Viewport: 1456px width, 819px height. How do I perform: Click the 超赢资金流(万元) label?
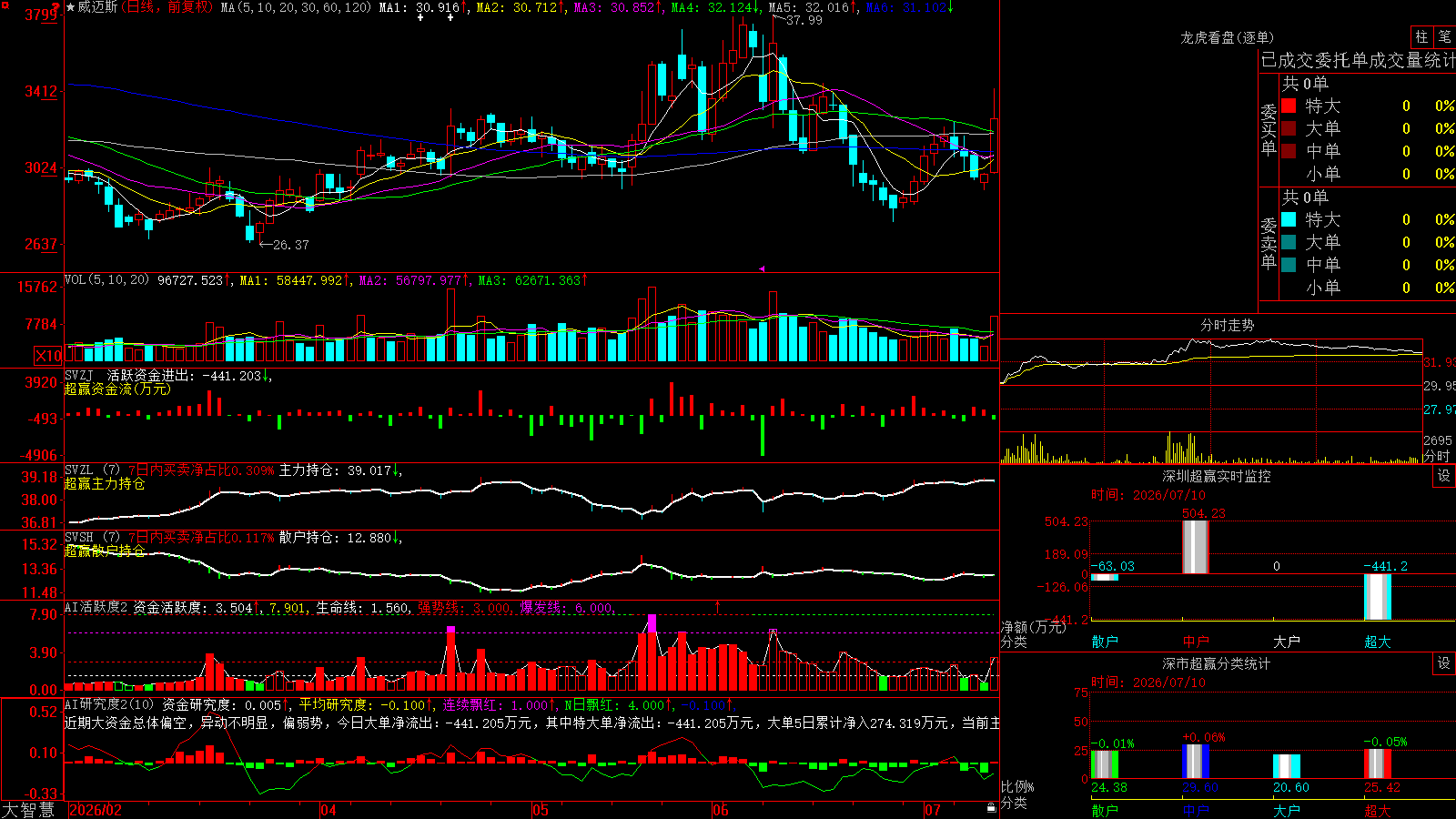coord(117,389)
